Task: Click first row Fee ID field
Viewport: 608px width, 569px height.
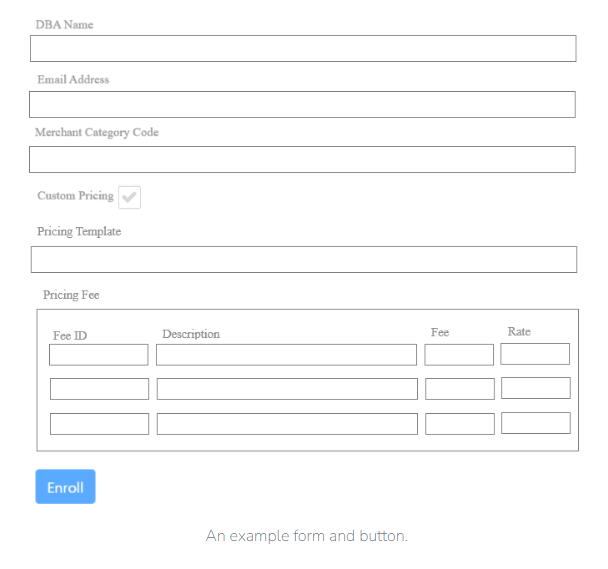Action: point(99,355)
